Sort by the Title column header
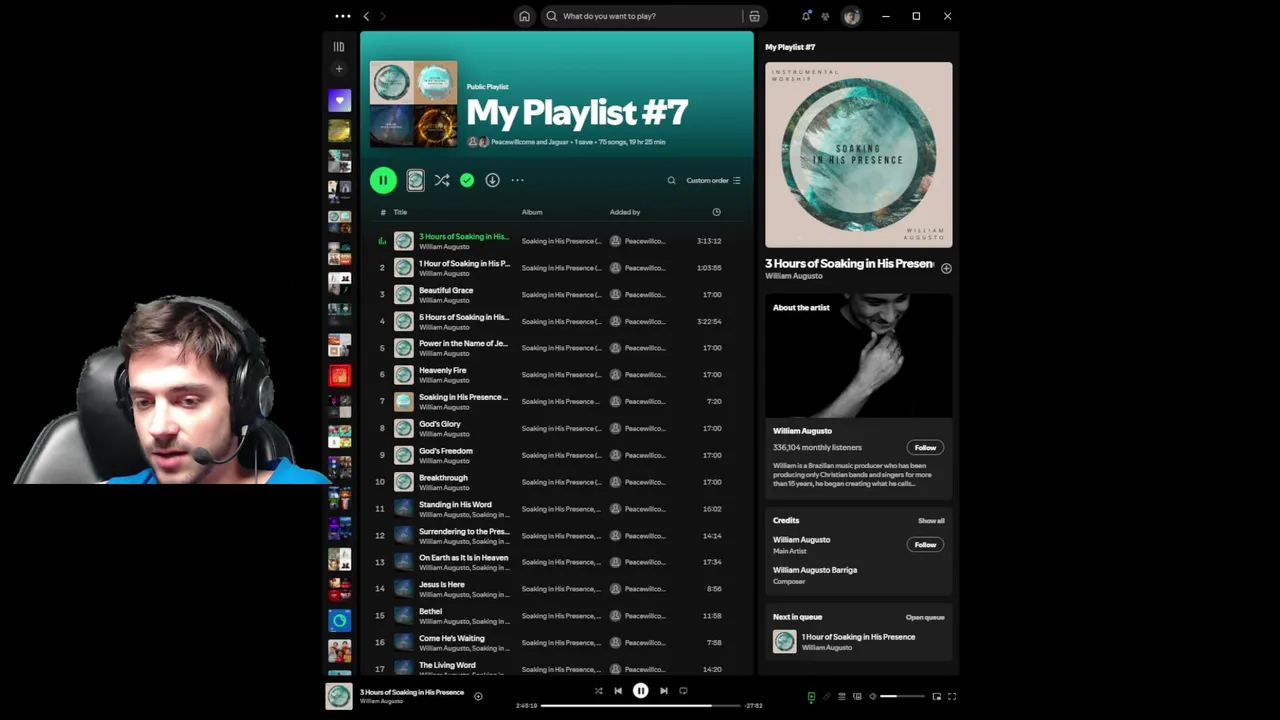The image size is (1280, 720). coord(400,212)
